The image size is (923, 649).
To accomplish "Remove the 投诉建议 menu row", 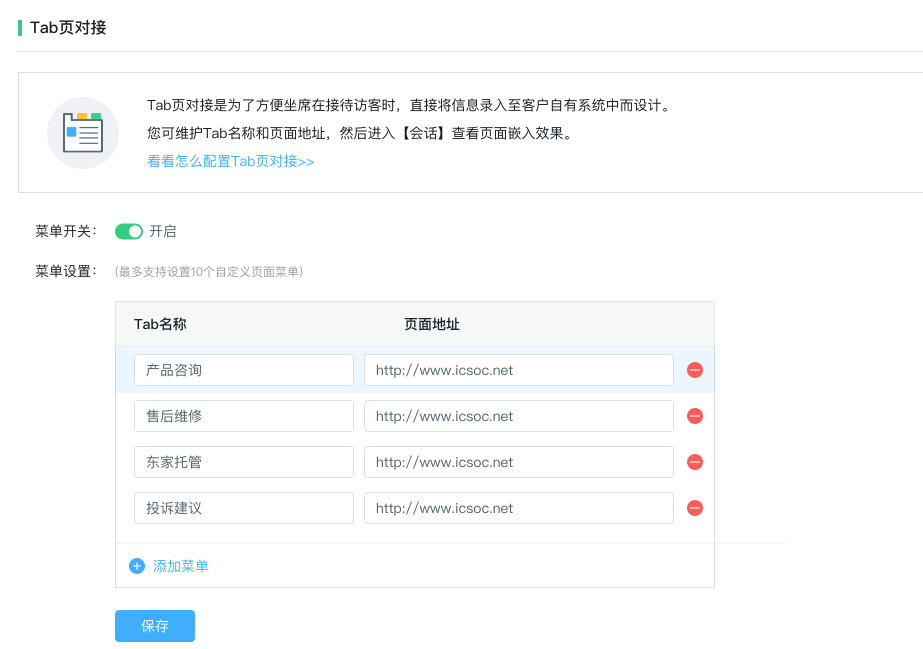I will (x=695, y=508).
